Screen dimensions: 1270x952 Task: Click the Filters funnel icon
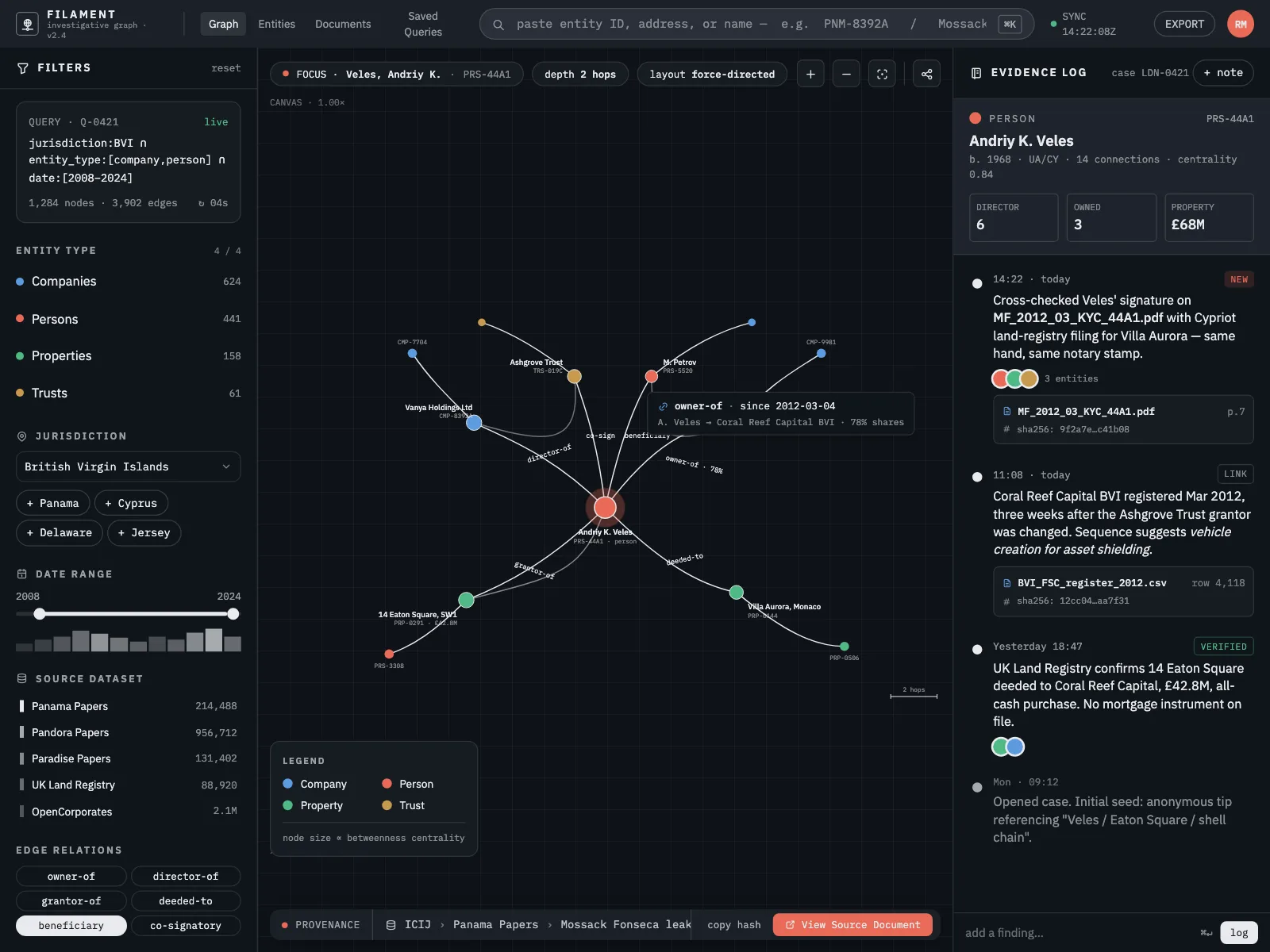[23, 68]
